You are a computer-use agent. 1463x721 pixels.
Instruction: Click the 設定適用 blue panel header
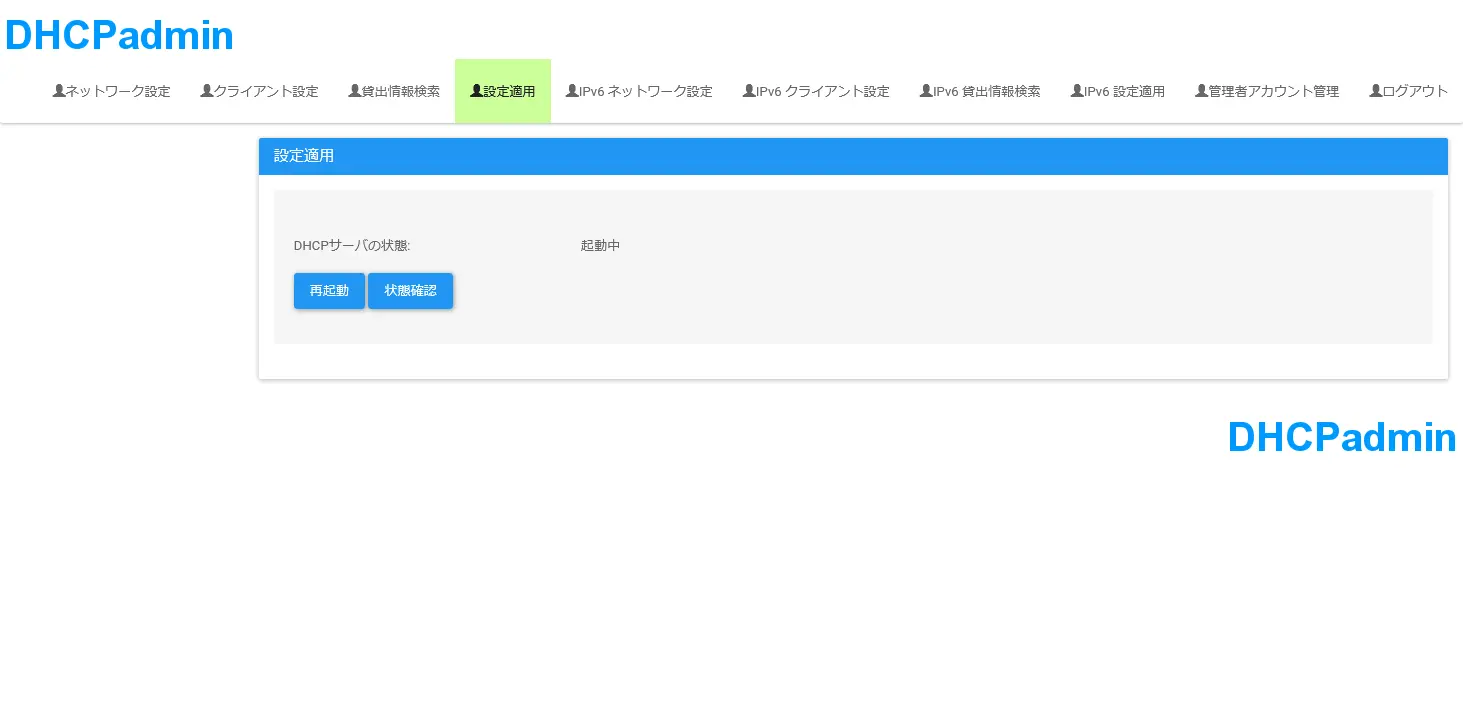click(853, 156)
